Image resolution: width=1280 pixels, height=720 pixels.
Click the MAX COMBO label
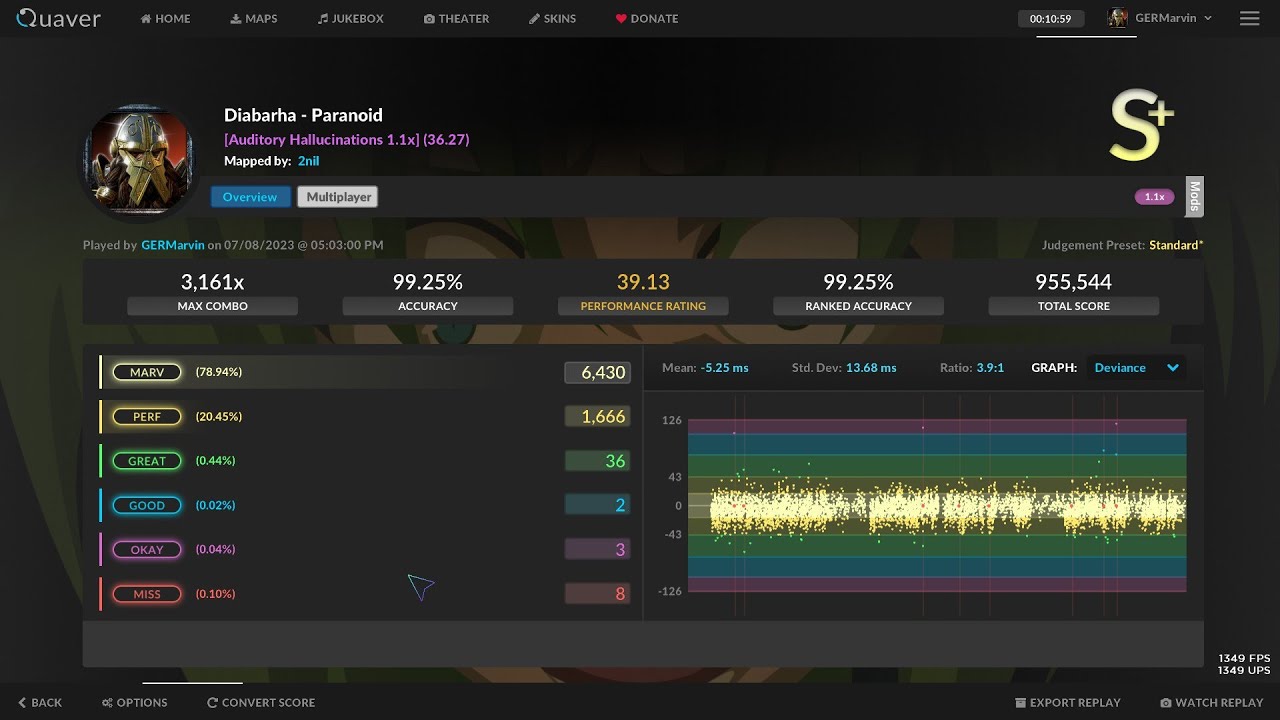tap(212, 306)
